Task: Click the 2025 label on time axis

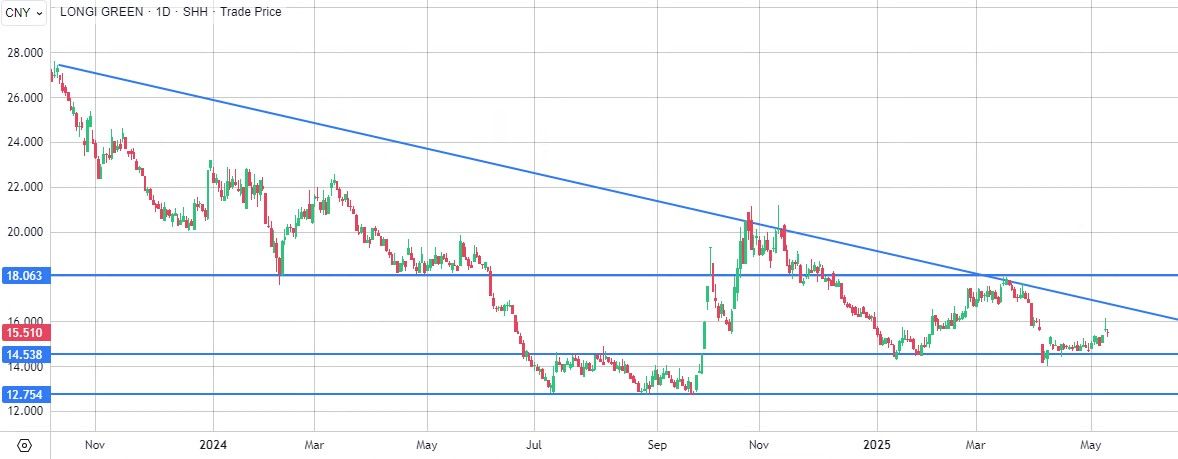Action: click(x=876, y=443)
